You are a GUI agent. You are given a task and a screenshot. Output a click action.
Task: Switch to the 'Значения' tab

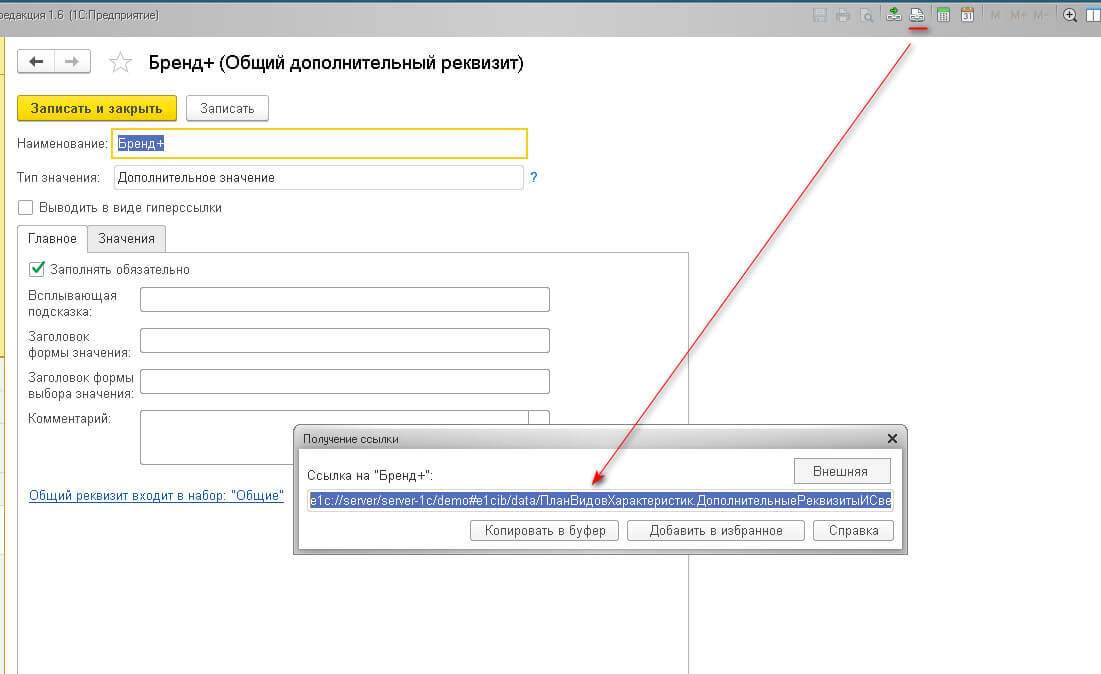pyautogui.click(x=126, y=238)
